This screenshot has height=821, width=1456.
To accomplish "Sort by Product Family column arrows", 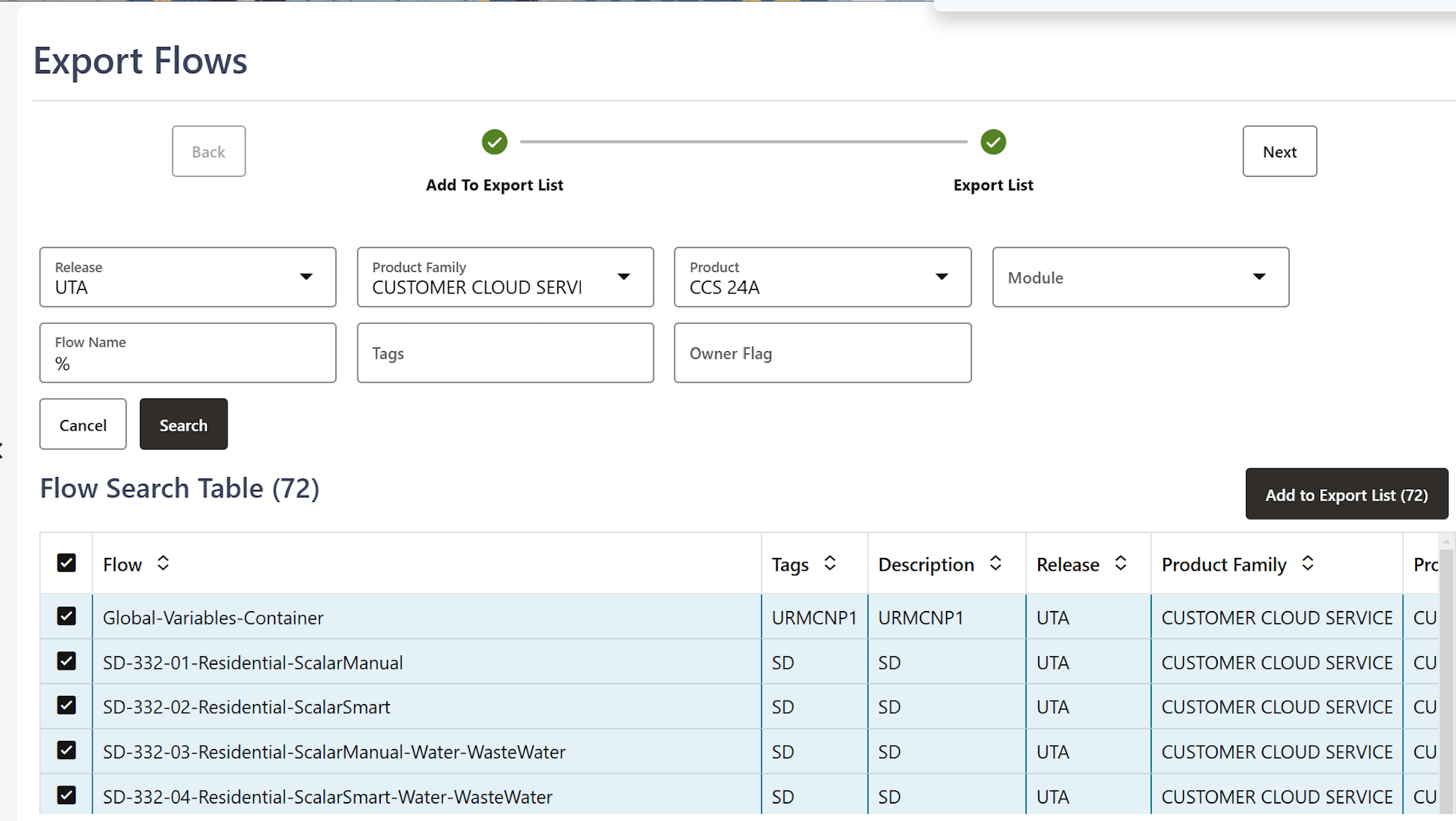I will [1307, 563].
